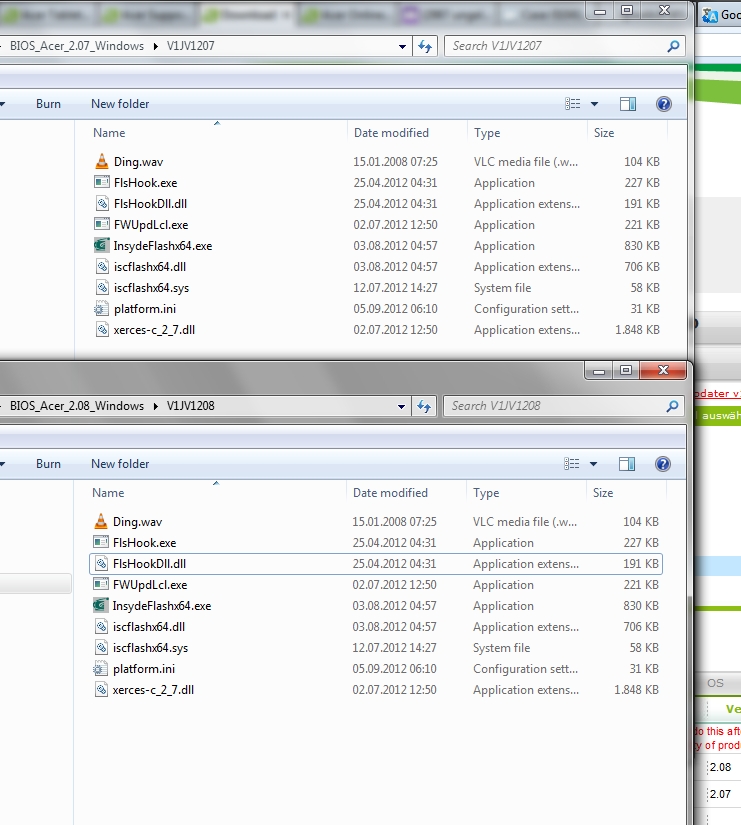The image size is (741, 825).
Task: Change view icon in V1JV1208 window
Action: coord(572,464)
